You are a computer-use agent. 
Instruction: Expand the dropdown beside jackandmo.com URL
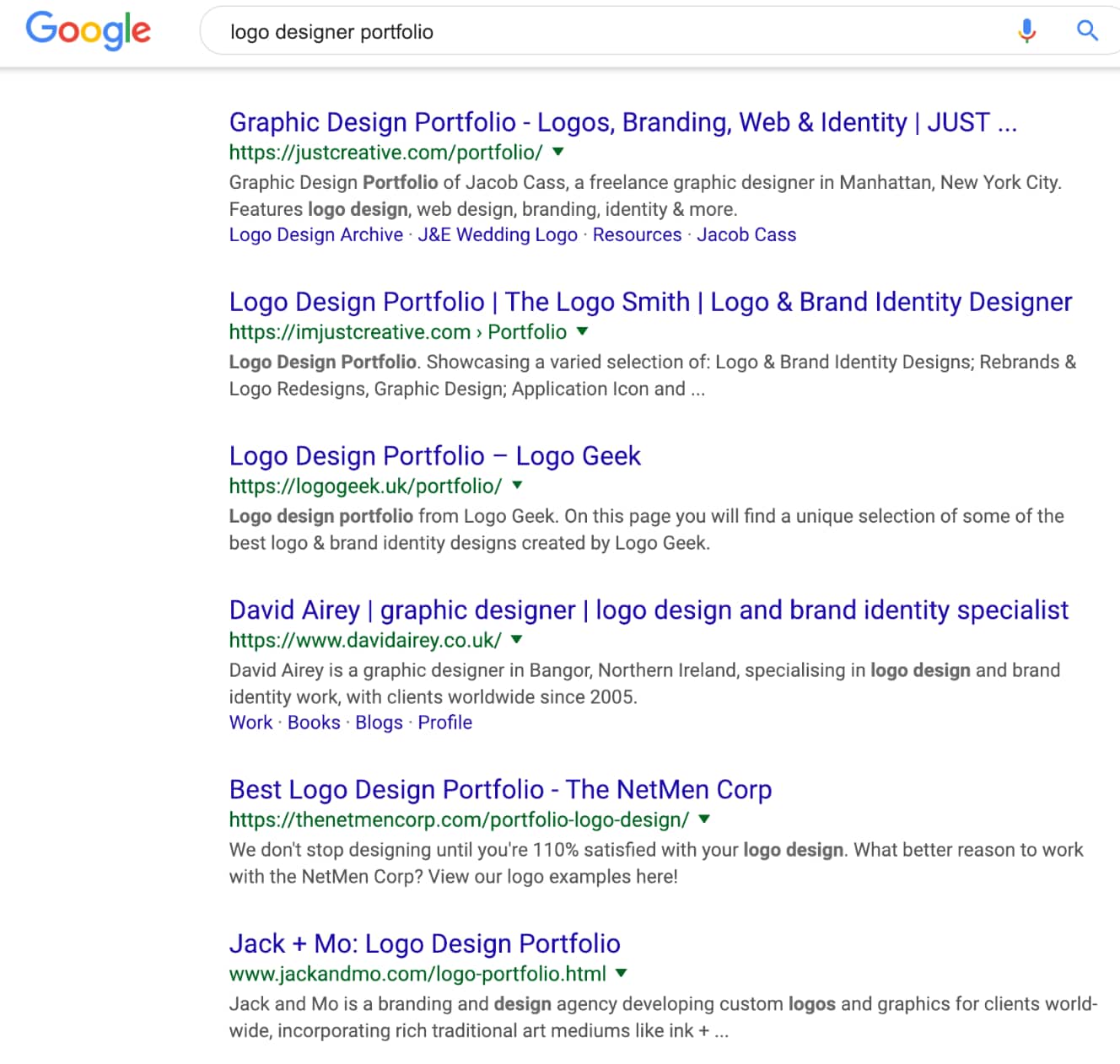622,973
